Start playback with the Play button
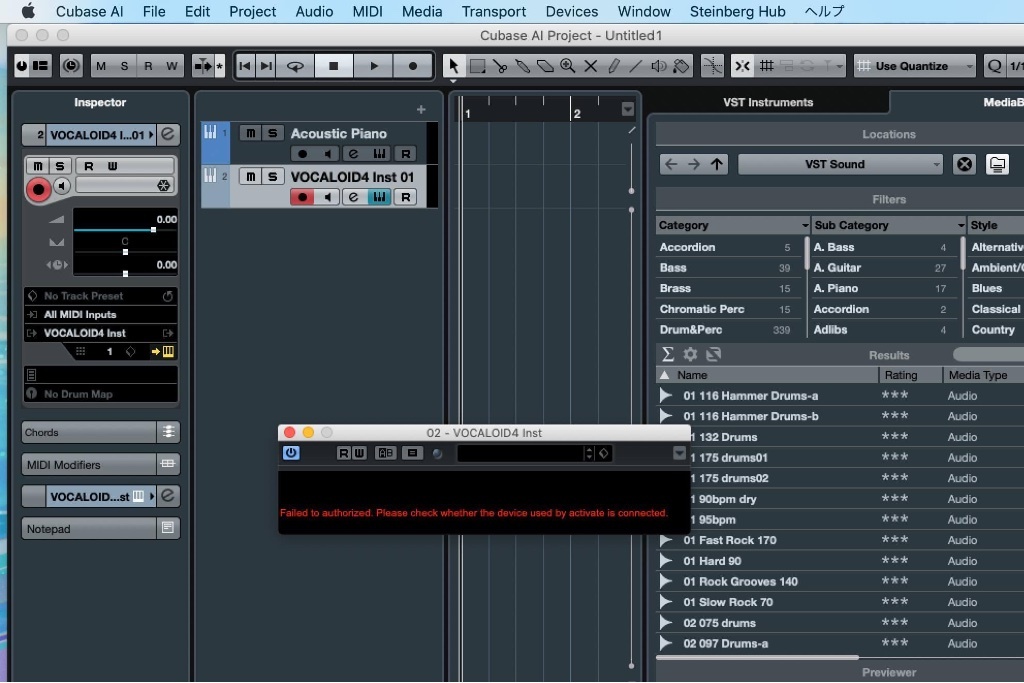1024x683 pixels. coord(374,66)
